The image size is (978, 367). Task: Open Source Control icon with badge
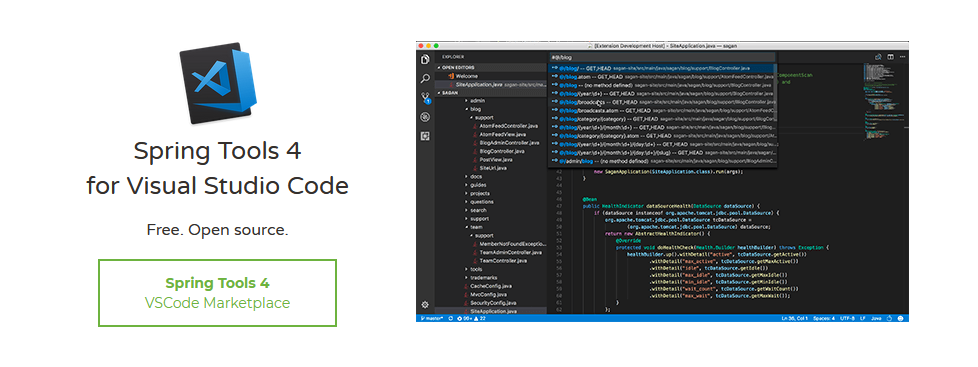point(425,97)
